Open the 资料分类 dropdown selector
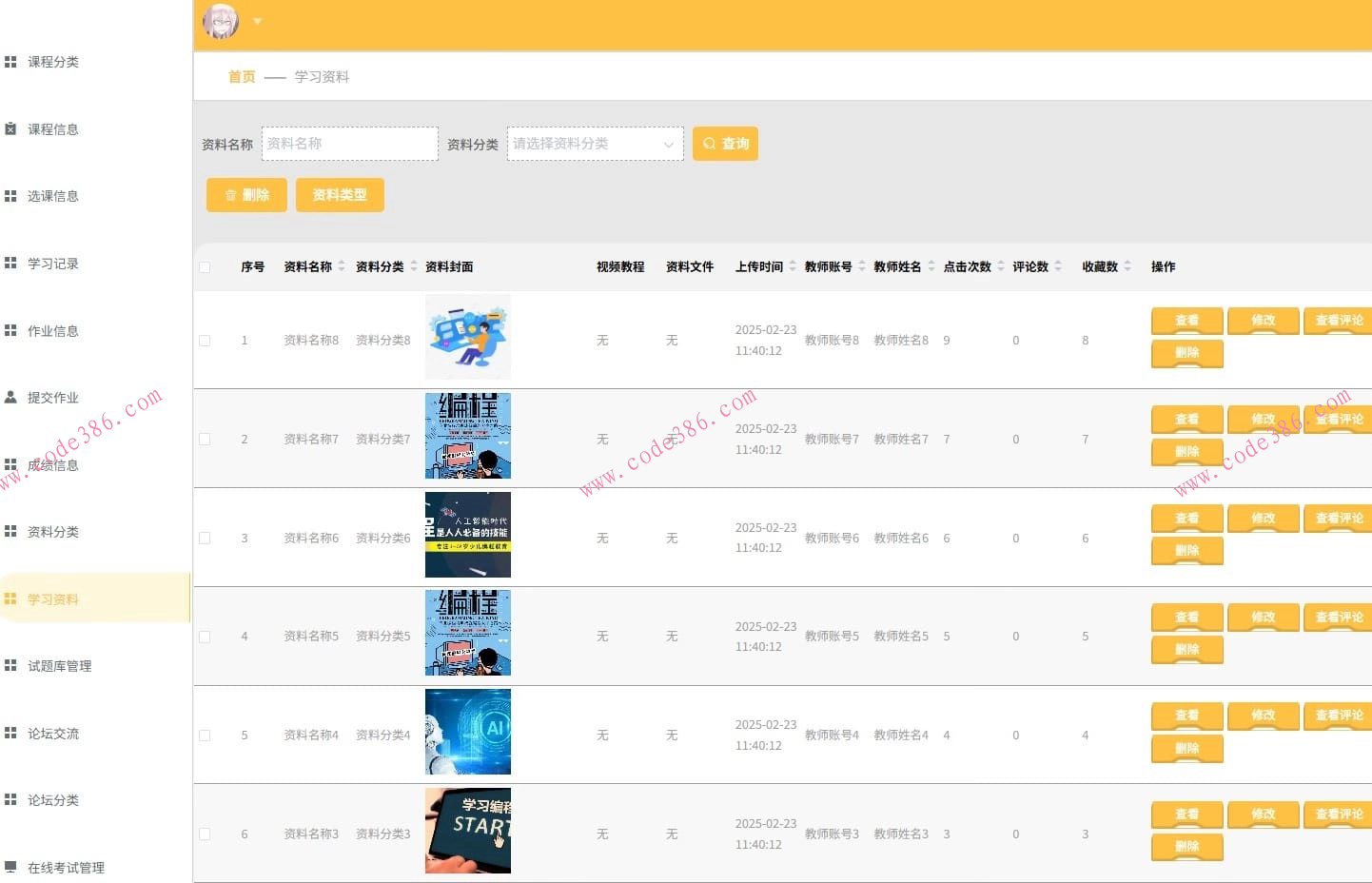The height and width of the screenshot is (883, 1372). [x=595, y=144]
